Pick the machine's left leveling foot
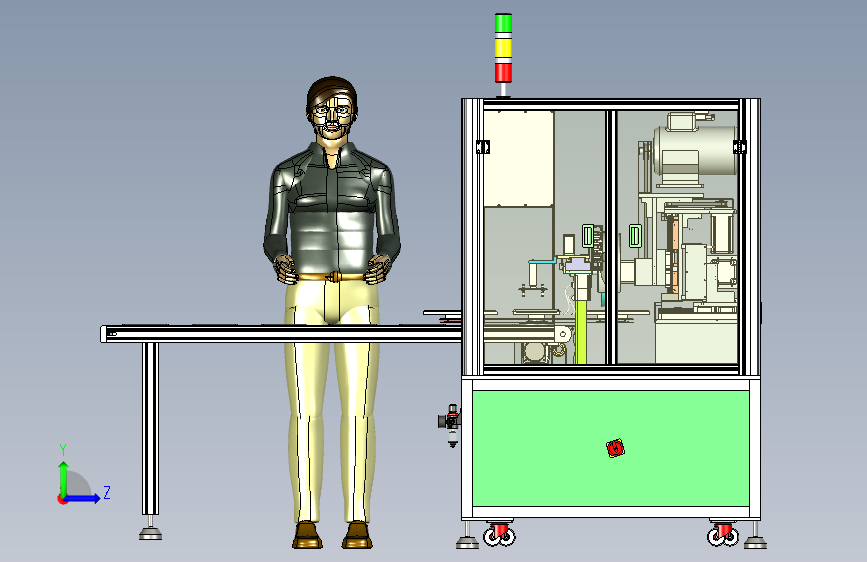 pos(467,542)
